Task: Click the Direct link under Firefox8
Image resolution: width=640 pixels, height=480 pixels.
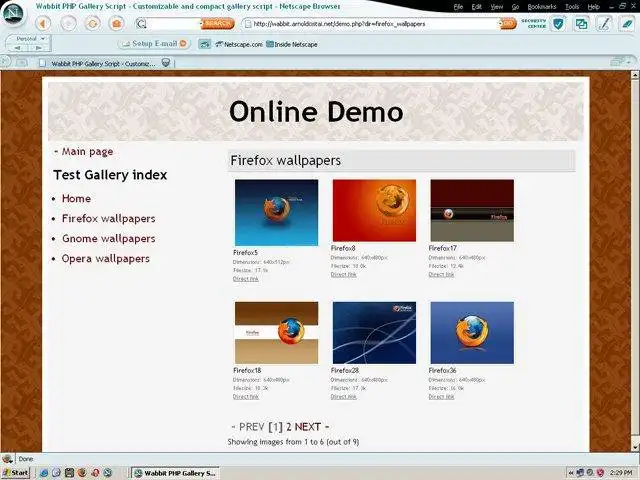Action: point(343,274)
